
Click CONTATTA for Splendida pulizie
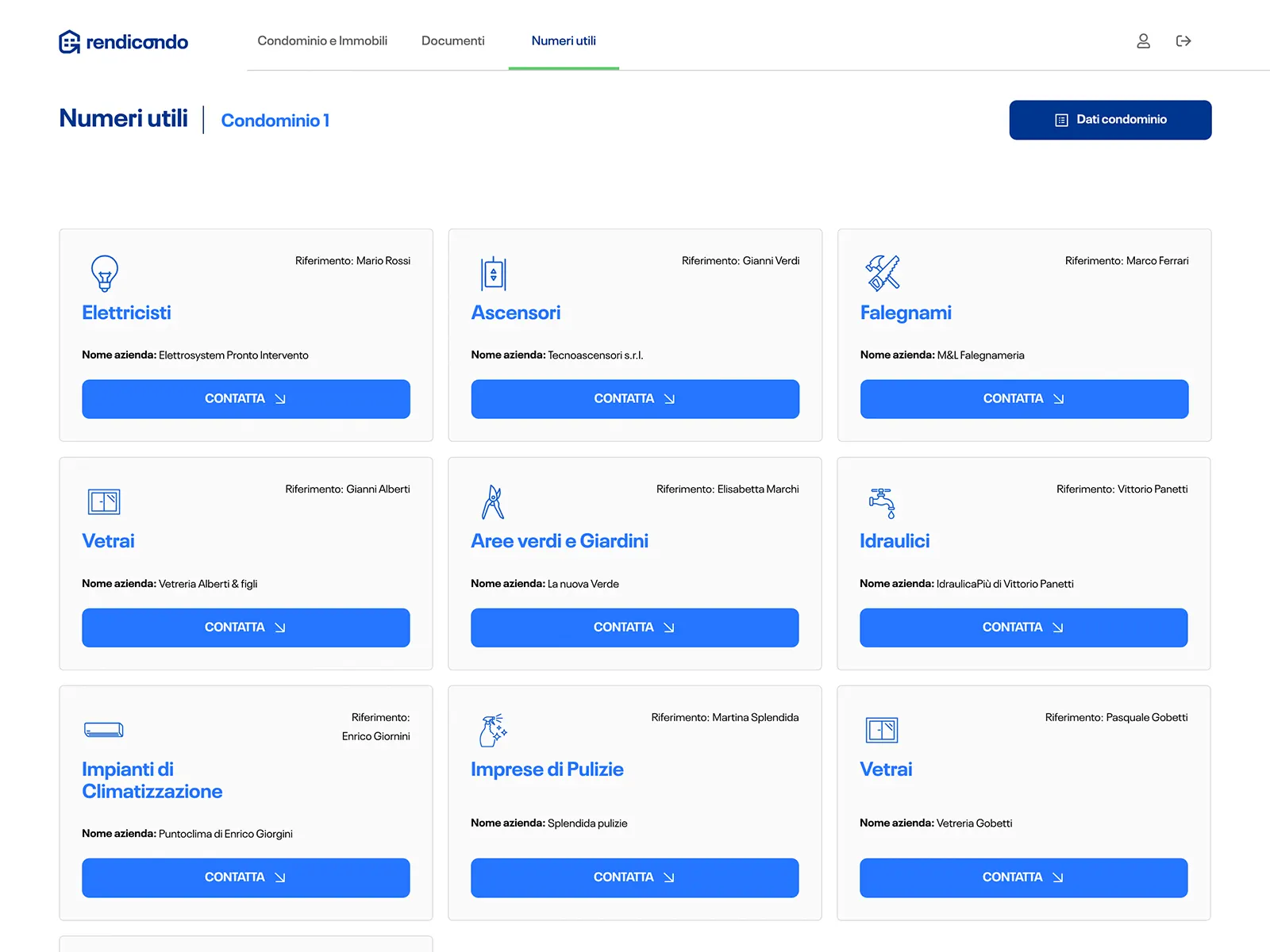635,877
